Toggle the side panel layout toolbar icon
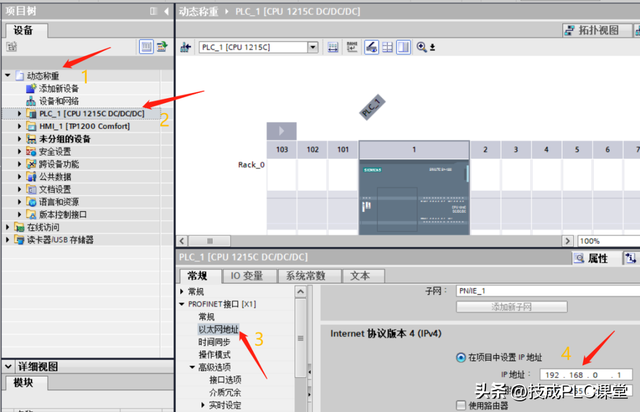 point(403,47)
